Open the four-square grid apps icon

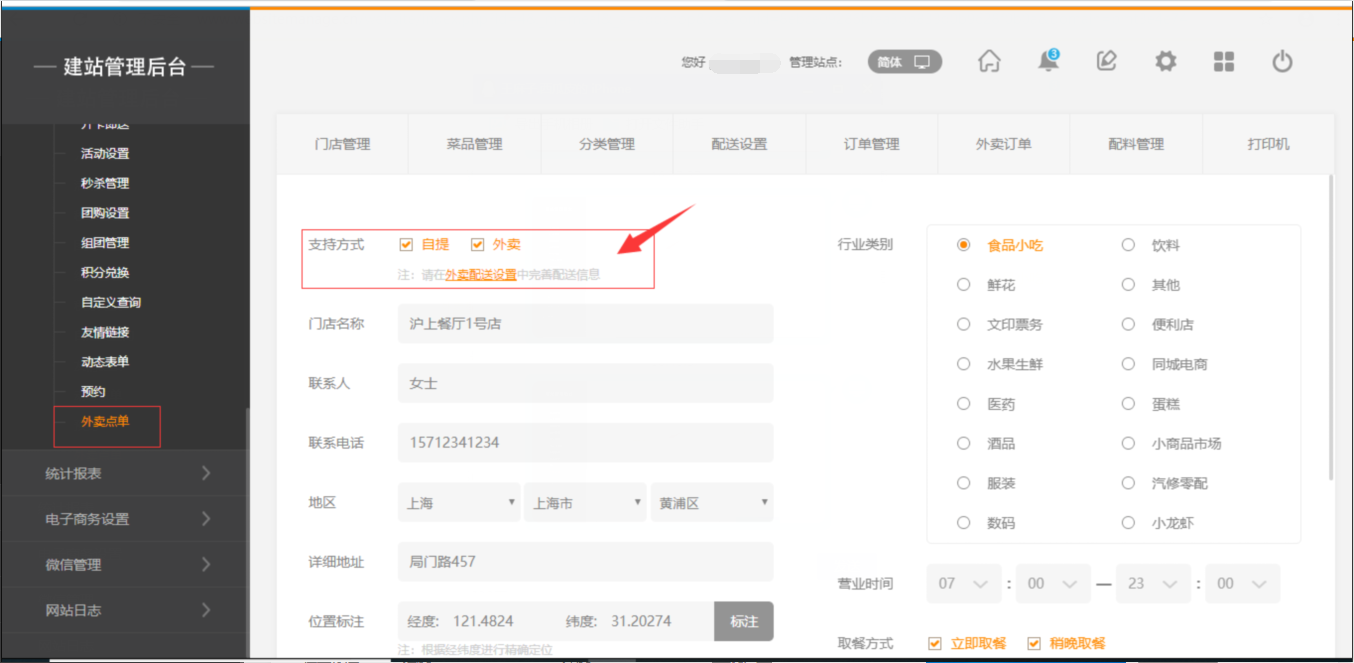click(1224, 62)
